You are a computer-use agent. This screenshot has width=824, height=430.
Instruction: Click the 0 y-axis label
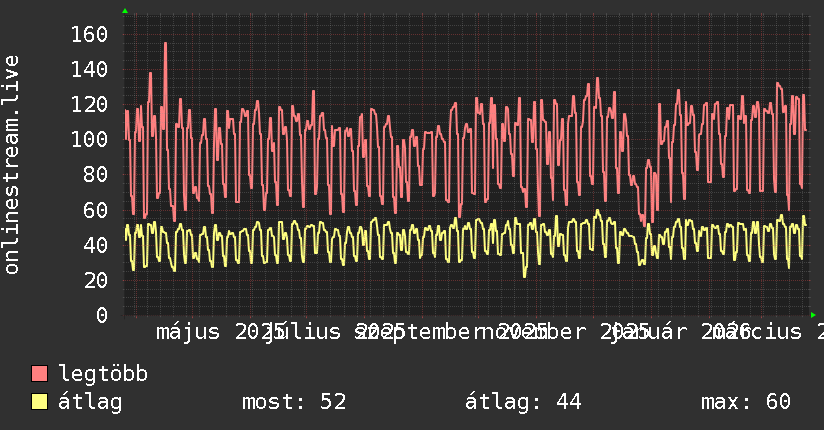point(102,315)
